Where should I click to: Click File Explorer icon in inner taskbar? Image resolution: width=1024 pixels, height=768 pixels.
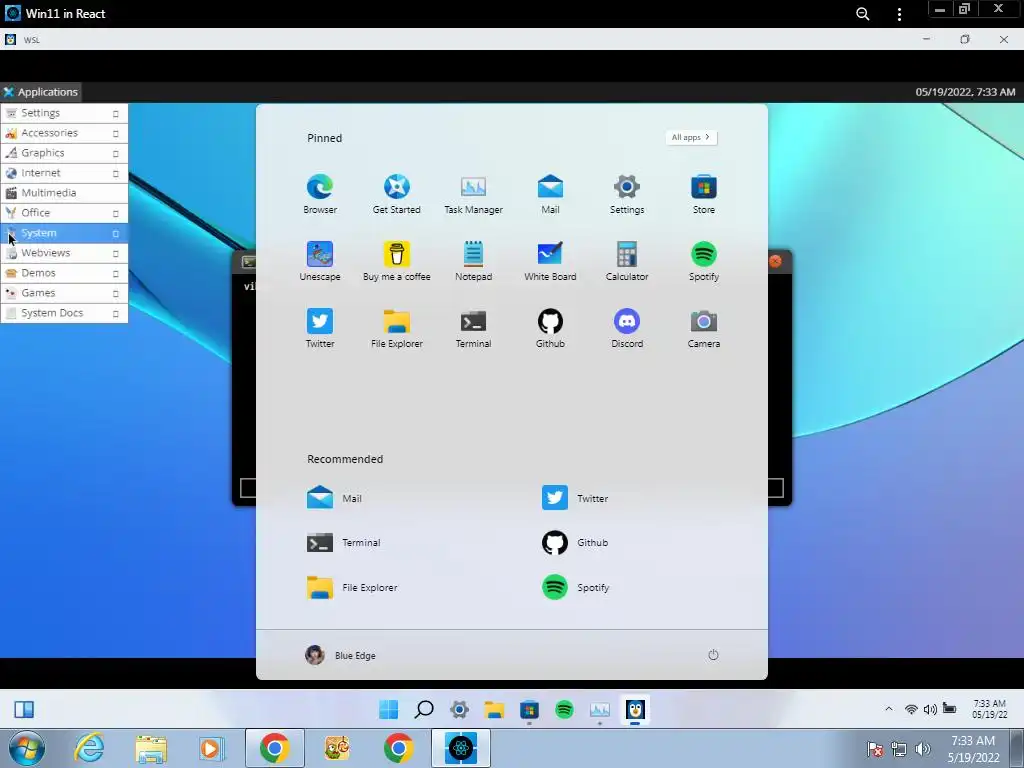pyautogui.click(x=494, y=709)
